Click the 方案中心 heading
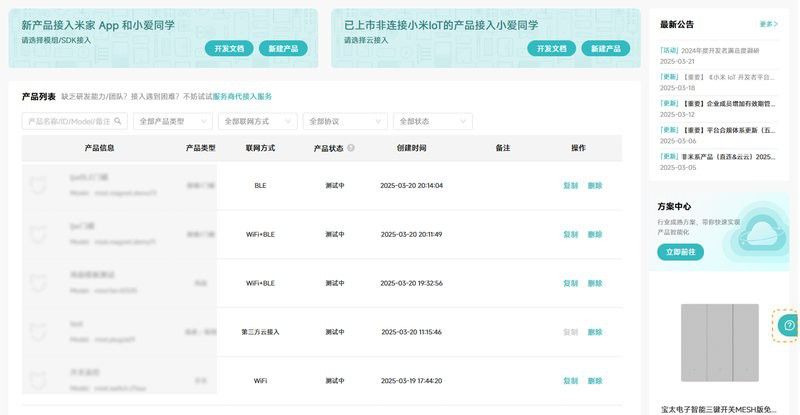This screenshot has width=800, height=415. tap(674, 207)
